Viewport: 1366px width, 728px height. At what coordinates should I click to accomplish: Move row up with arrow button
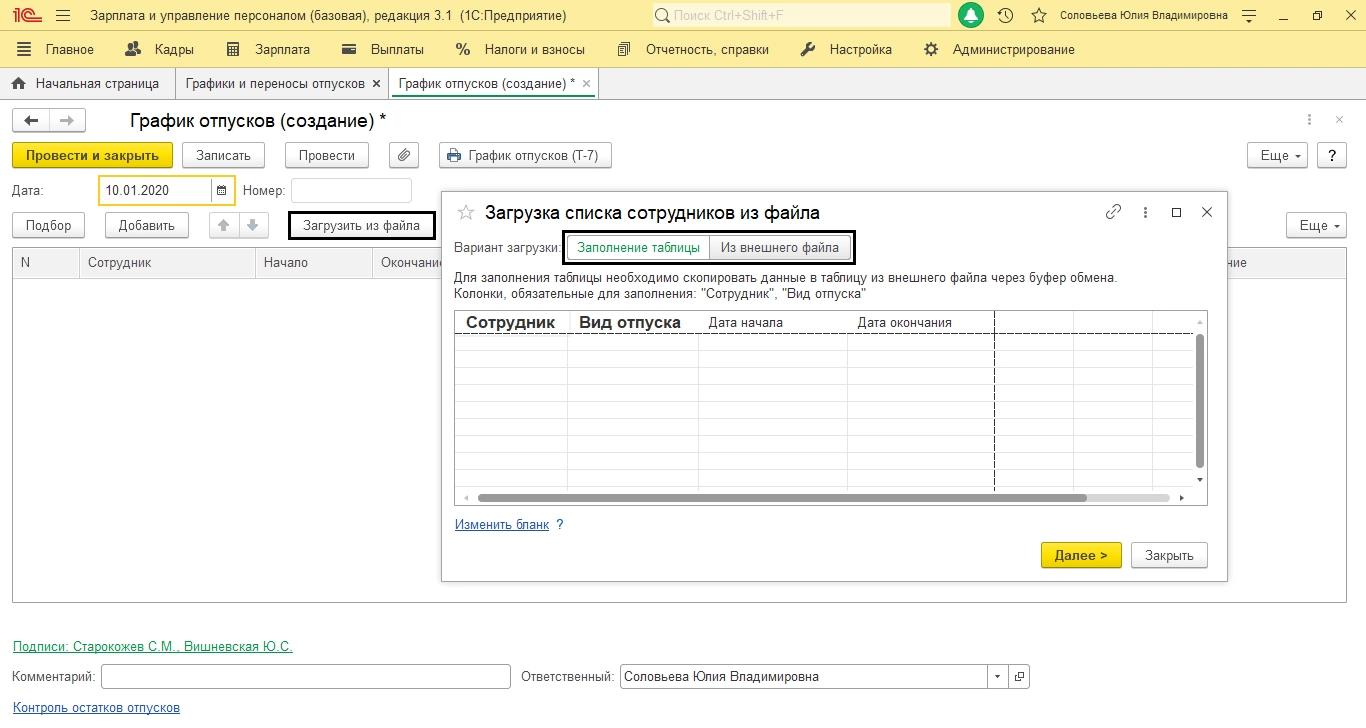click(224, 226)
